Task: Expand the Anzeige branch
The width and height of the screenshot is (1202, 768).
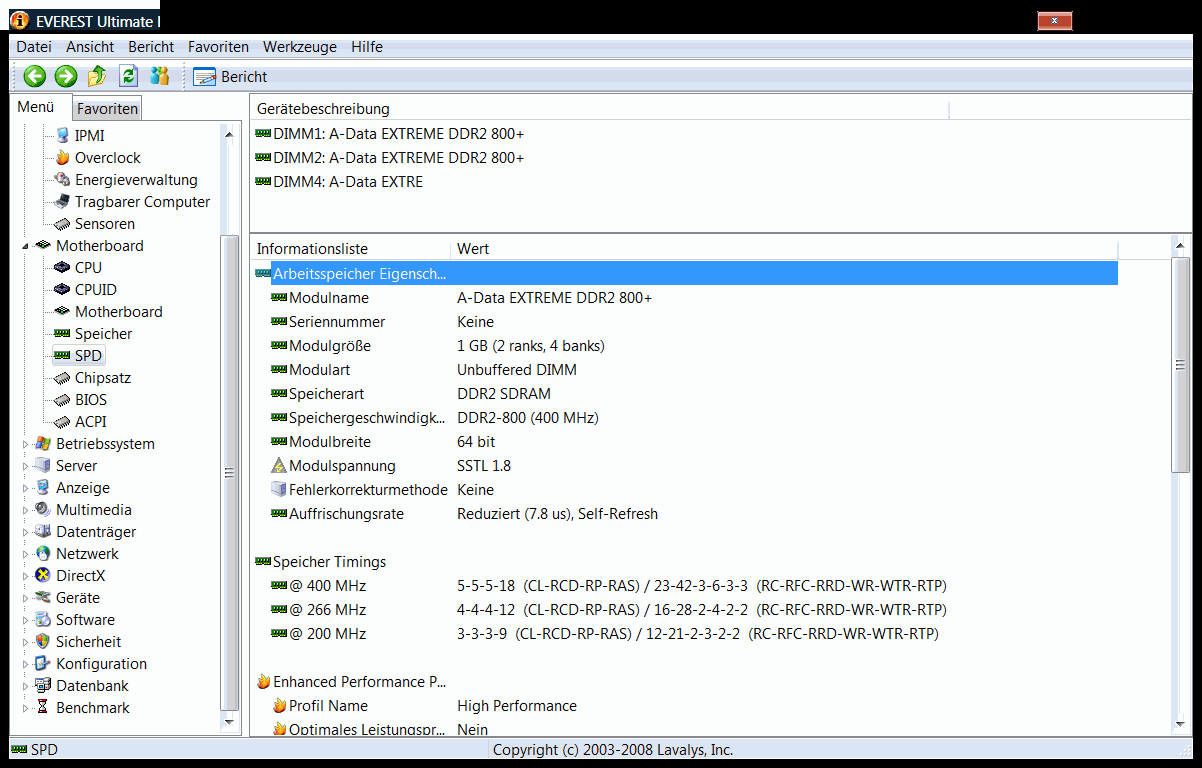Action: click(x=26, y=488)
